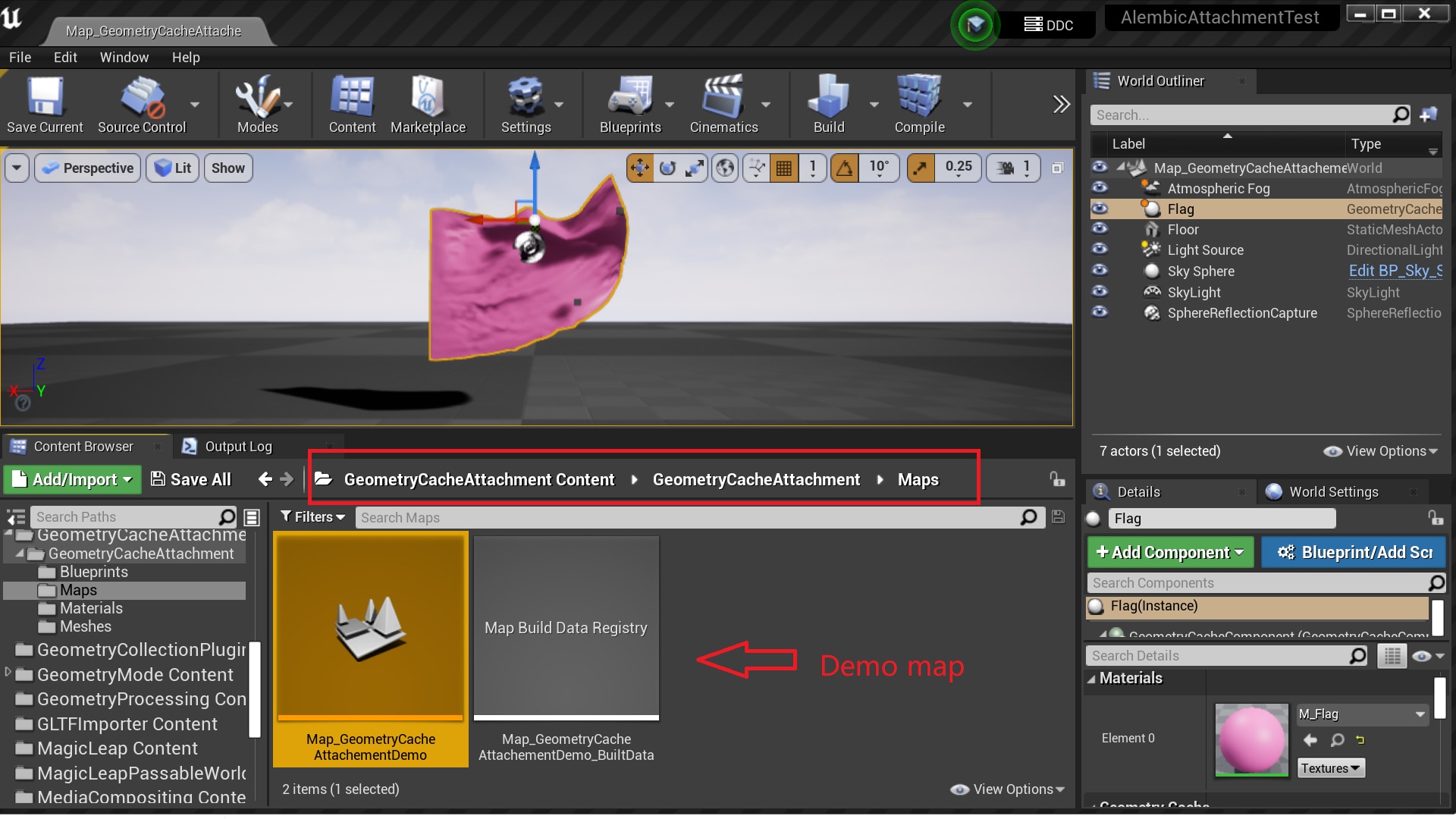Click the pink M_Flag material sphere swatch
The height and width of the screenshot is (819, 1456).
pyautogui.click(x=1250, y=739)
